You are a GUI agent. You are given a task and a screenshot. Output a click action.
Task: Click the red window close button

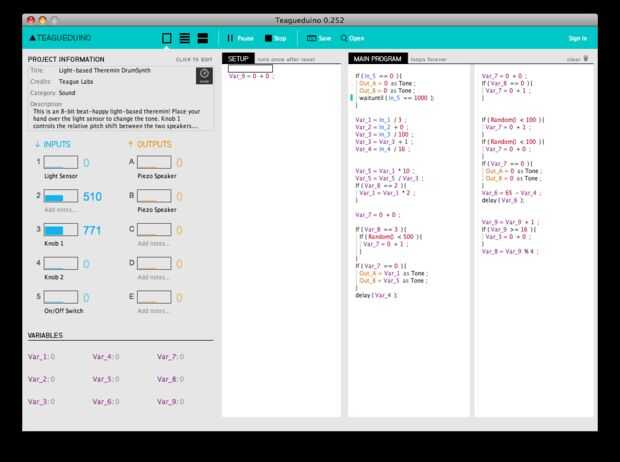click(31, 20)
